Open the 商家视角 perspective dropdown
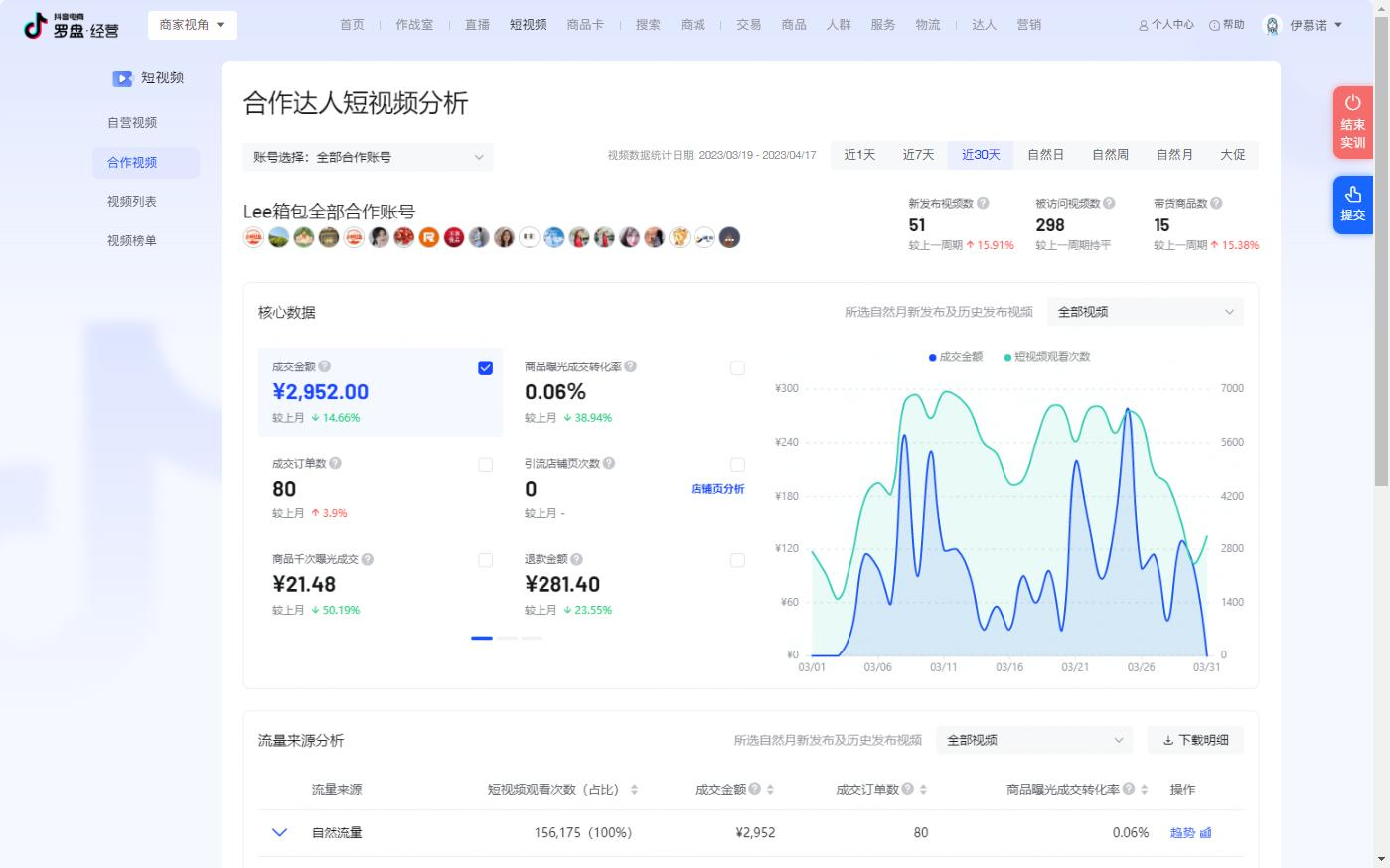 tap(192, 25)
